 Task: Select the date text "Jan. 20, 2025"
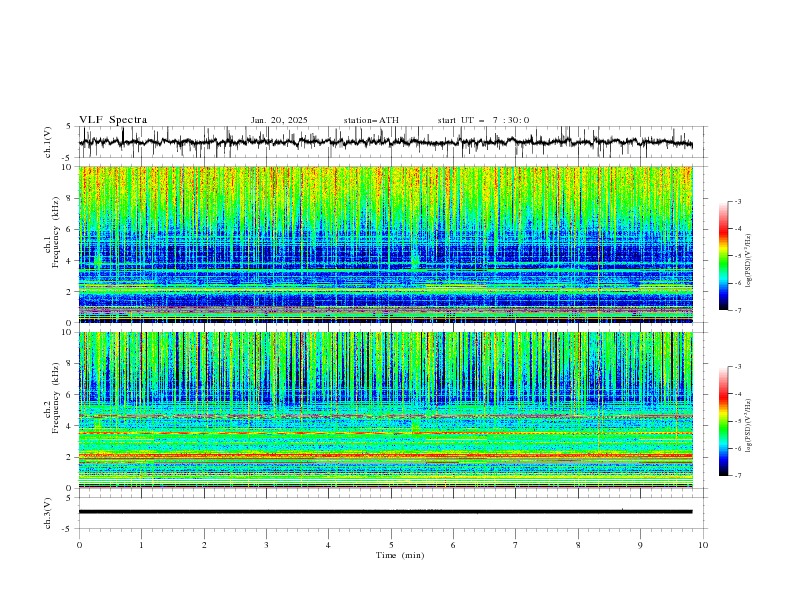pos(279,120)
